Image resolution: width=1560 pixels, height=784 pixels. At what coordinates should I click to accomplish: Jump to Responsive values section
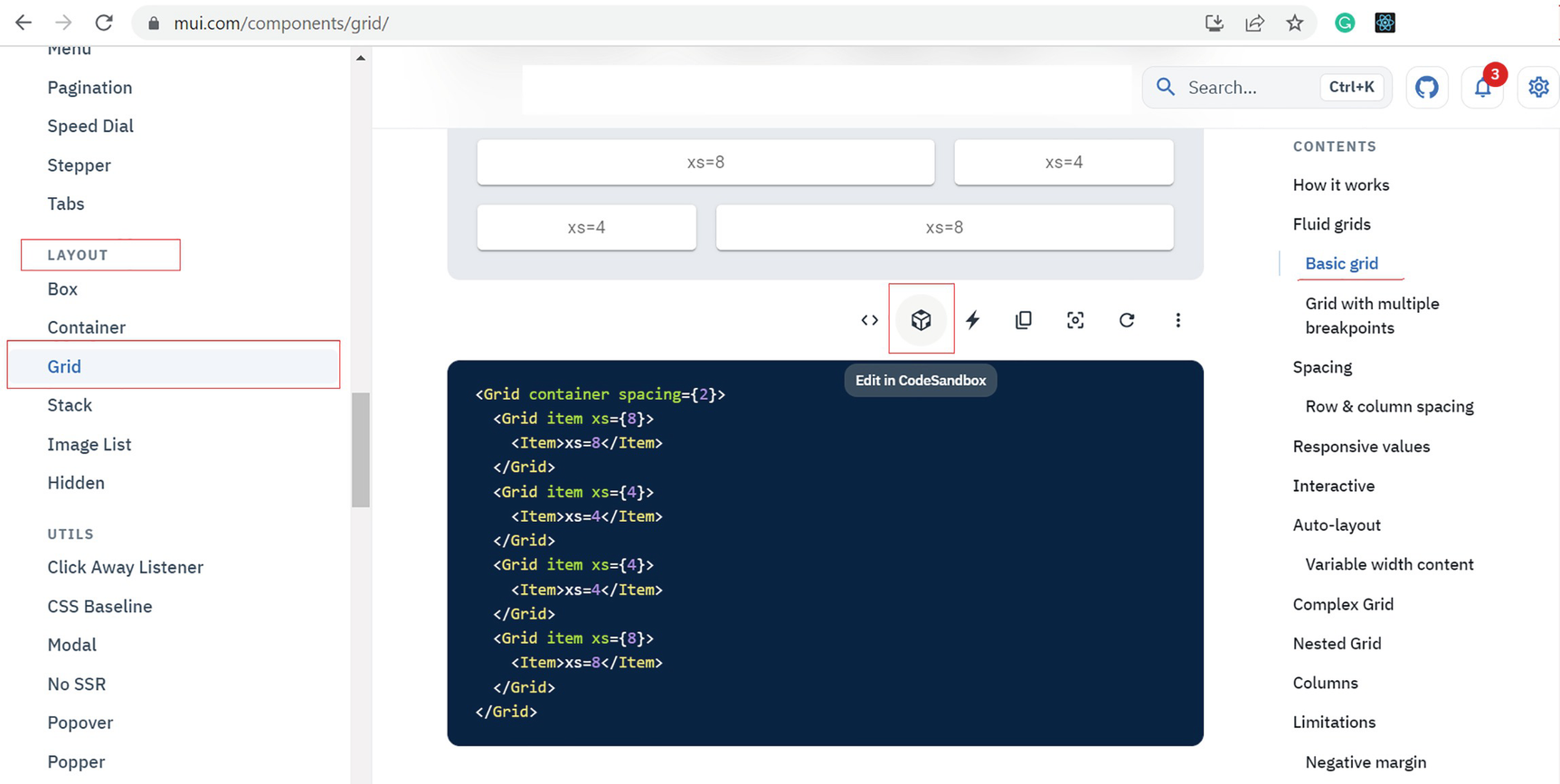(1361, 447)
